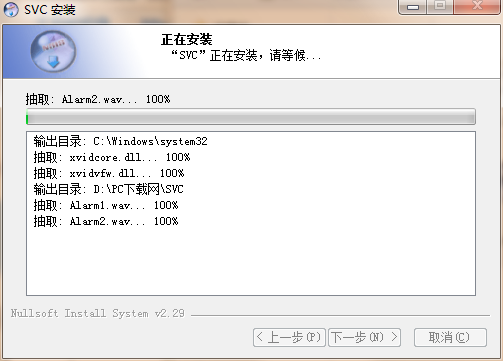
Task: Close the SVC installer window
Action: coord(477,7)
